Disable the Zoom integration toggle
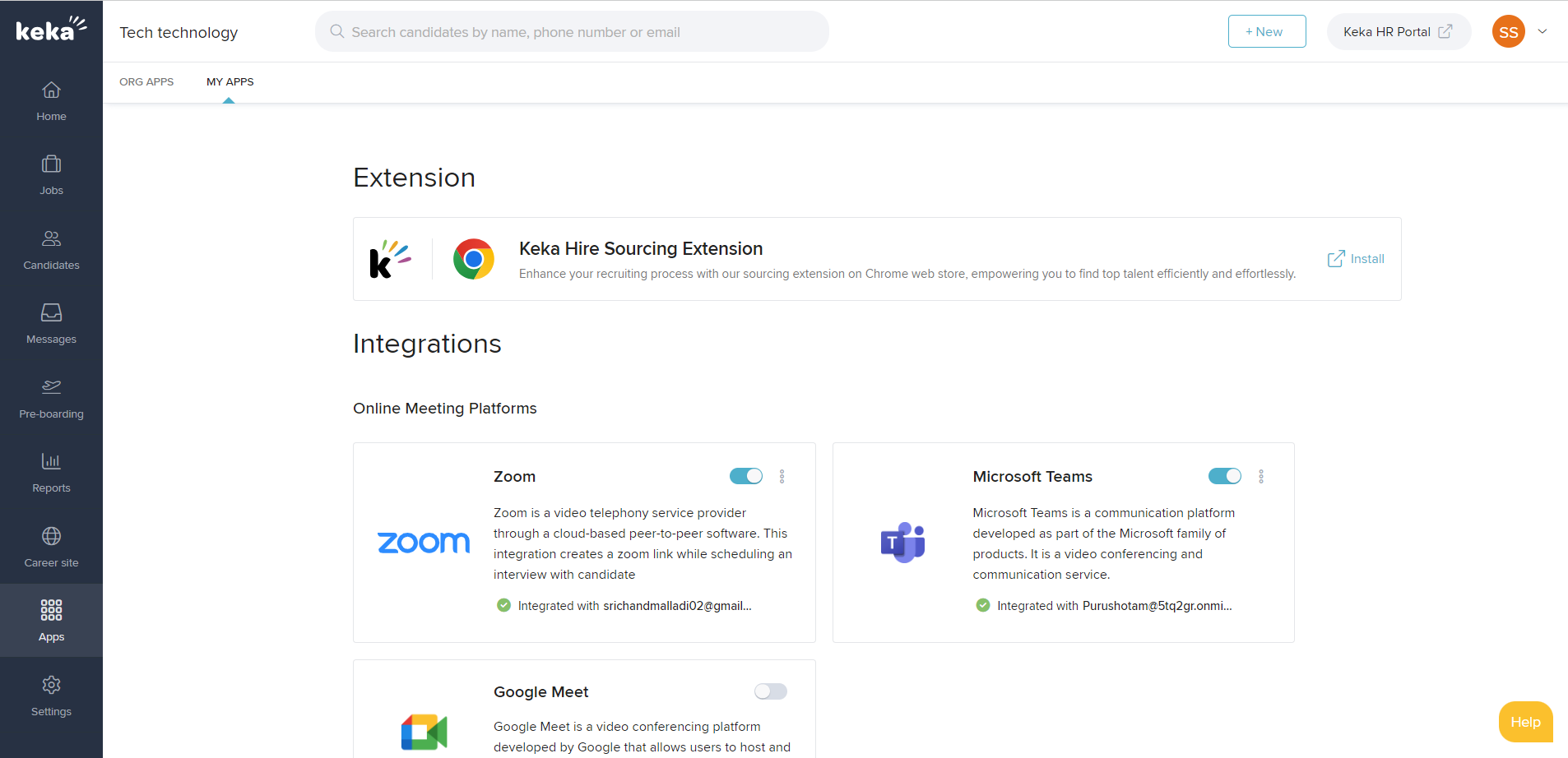 point(745,476)
